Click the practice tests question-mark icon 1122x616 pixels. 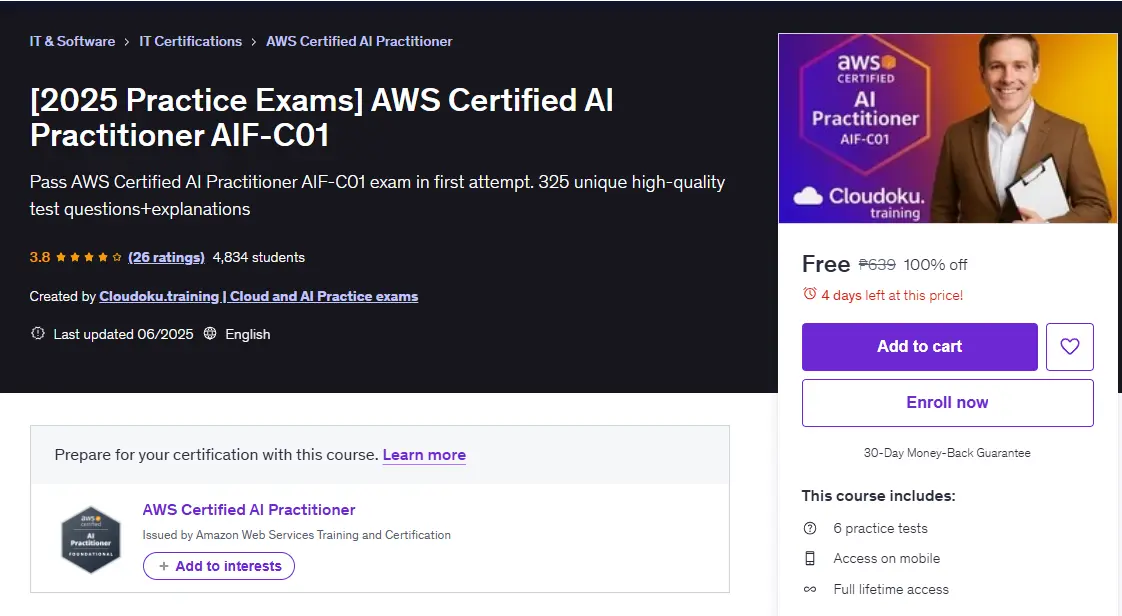[810, 528]
